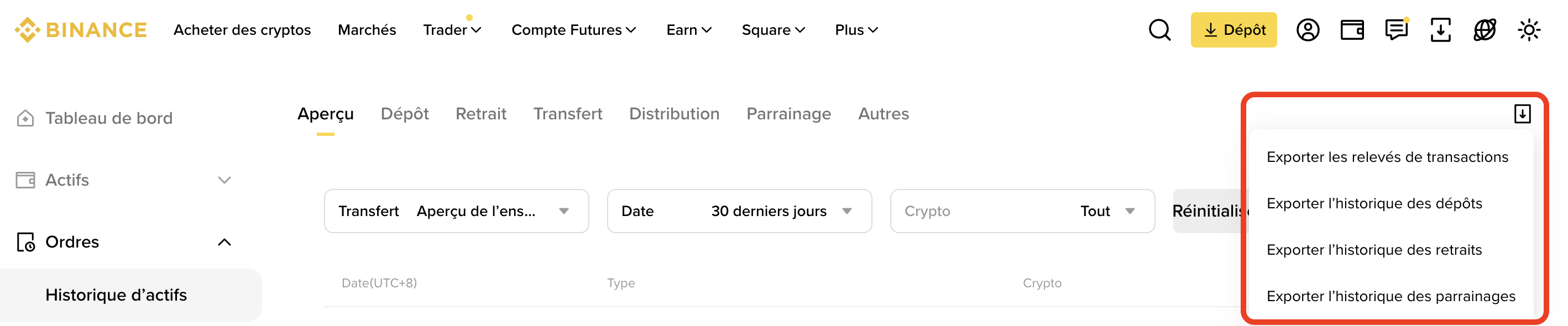Open the user profile icon
1568x326 pixels.
(x=1308, y=30)
